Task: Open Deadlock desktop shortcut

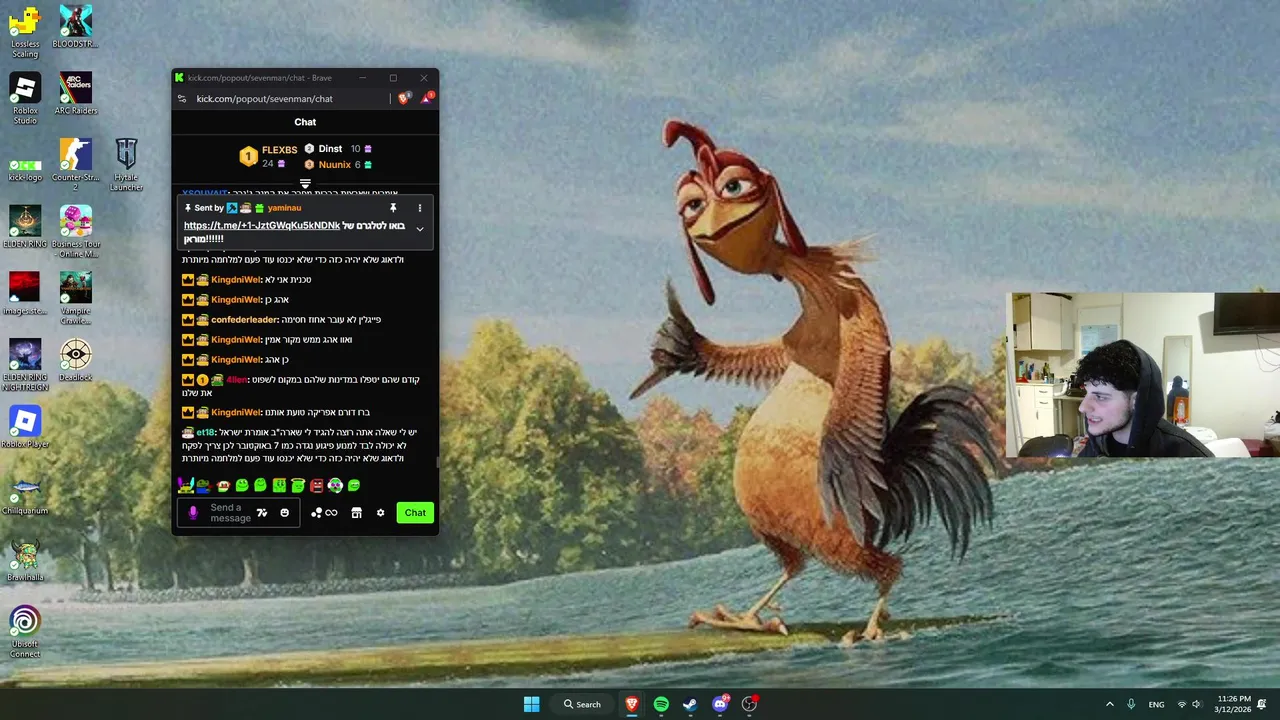Action: (x=75, y=360)
